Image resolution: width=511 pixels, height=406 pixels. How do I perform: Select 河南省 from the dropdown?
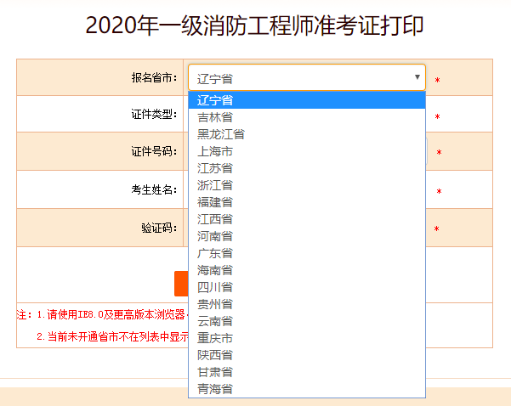(307, 236)
